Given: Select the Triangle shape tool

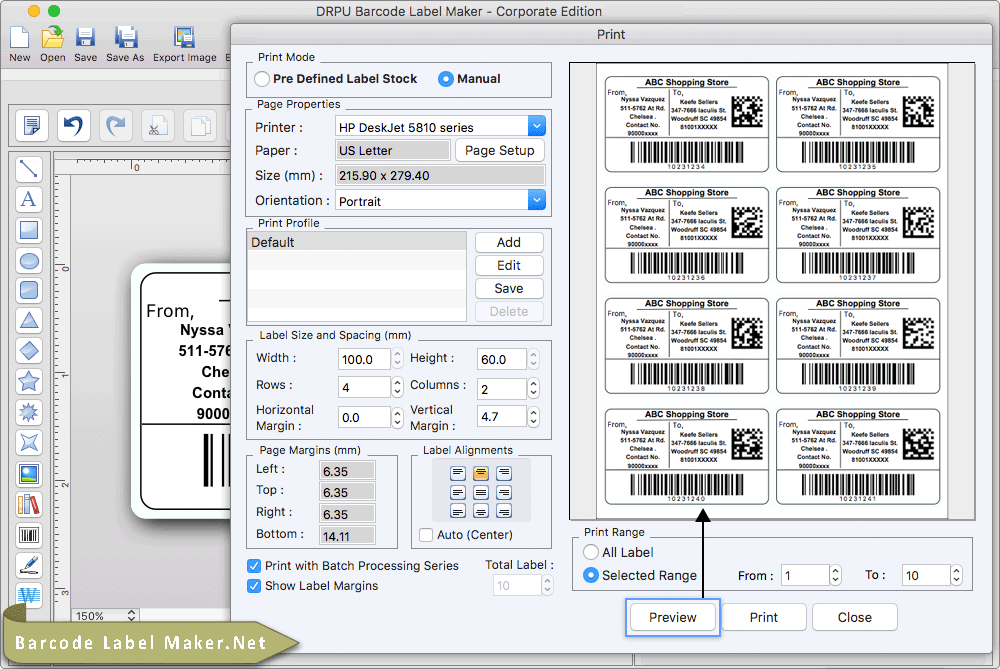Looking at the screenshot, I should 29,321.
